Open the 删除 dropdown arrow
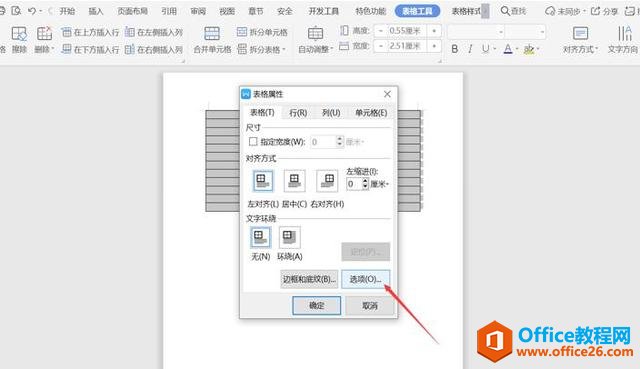Image resolution: width=640 pixels, height=369 pixels. click(x=53, y=49)
